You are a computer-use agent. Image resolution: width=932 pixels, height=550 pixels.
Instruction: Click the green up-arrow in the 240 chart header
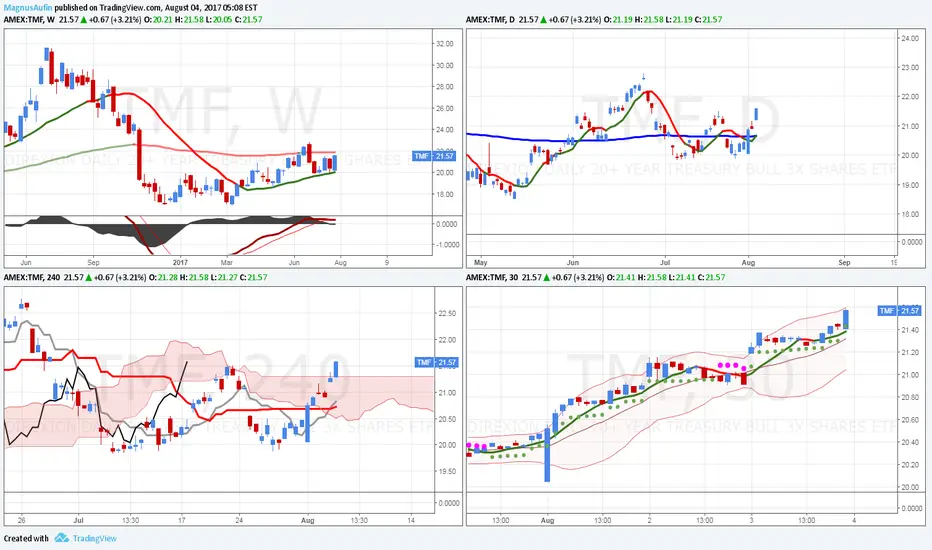pos(89,277)
